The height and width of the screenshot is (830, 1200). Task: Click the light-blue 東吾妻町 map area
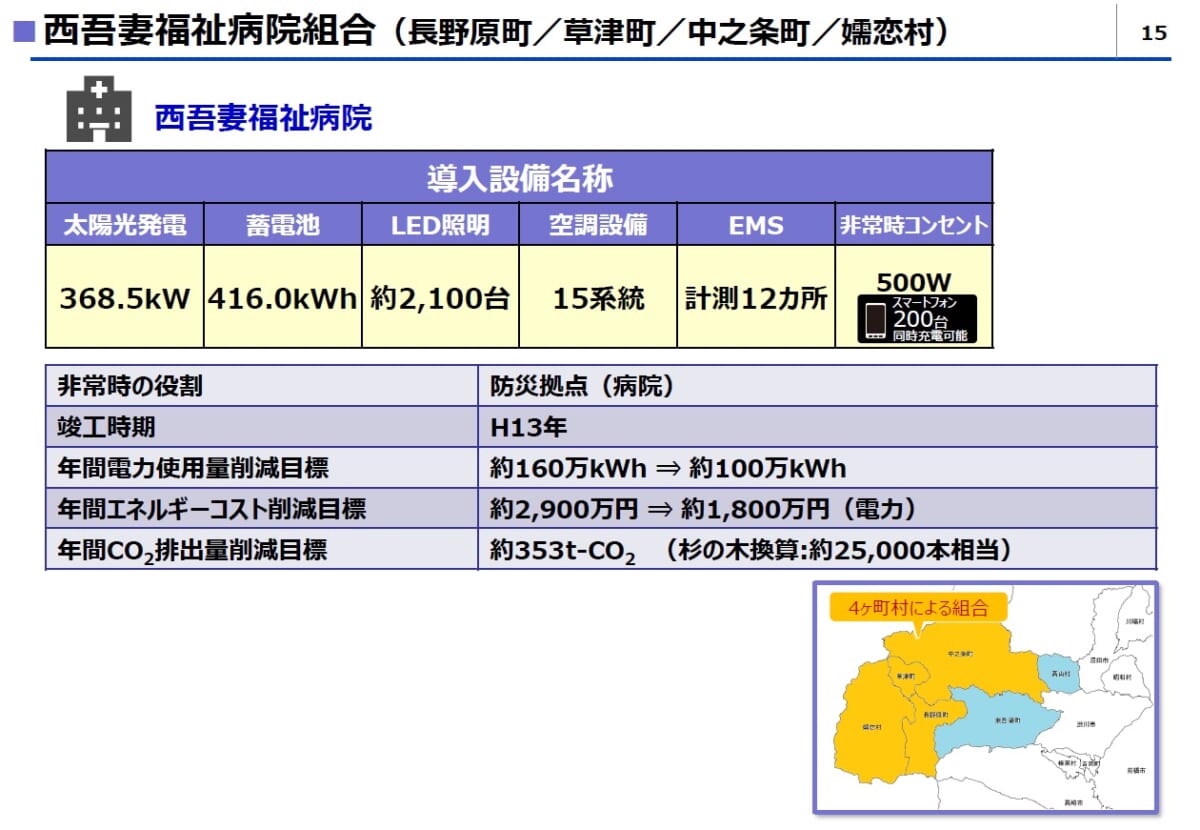tap(1007, 720)
